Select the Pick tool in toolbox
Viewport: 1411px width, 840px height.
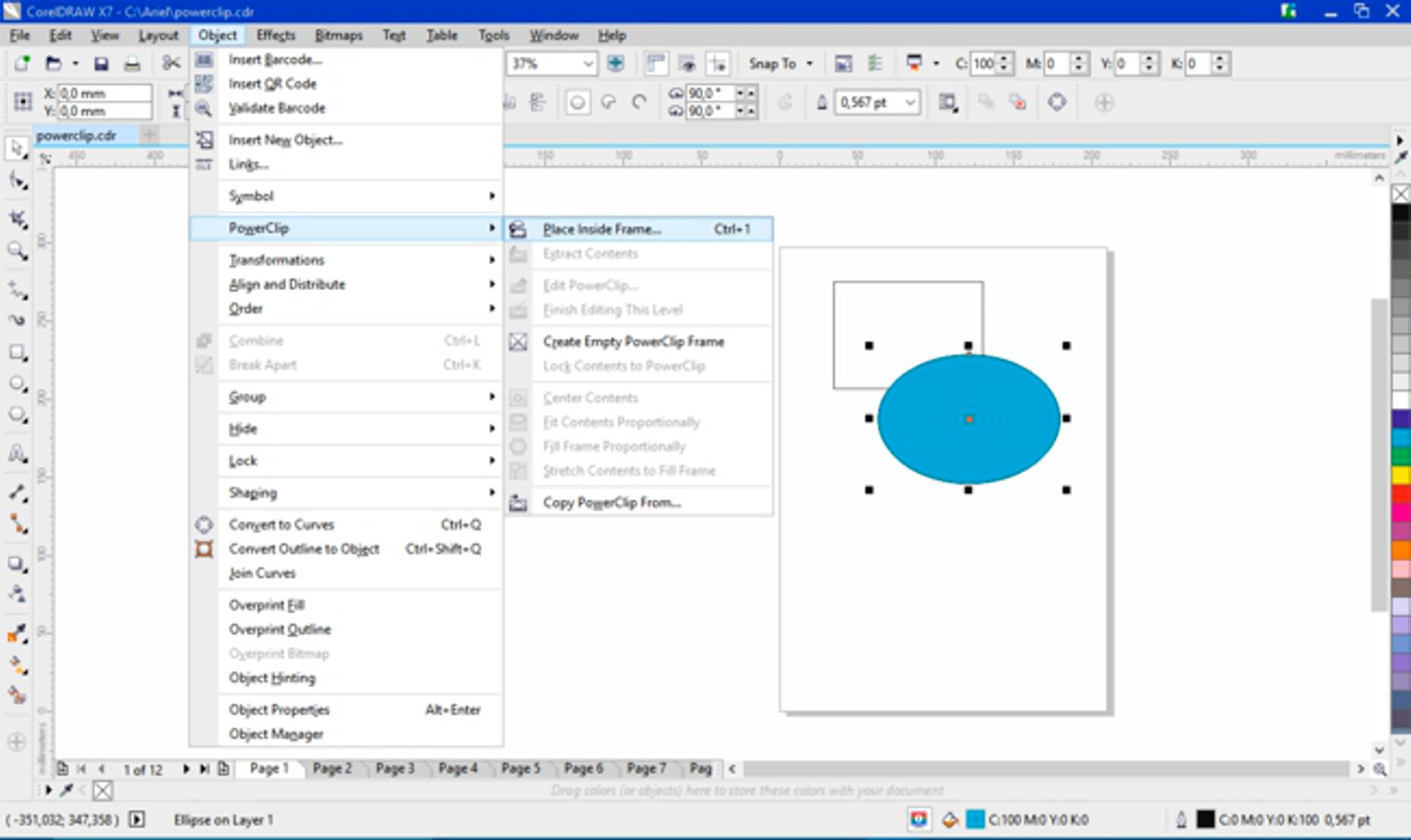click(x=17, y=149)
